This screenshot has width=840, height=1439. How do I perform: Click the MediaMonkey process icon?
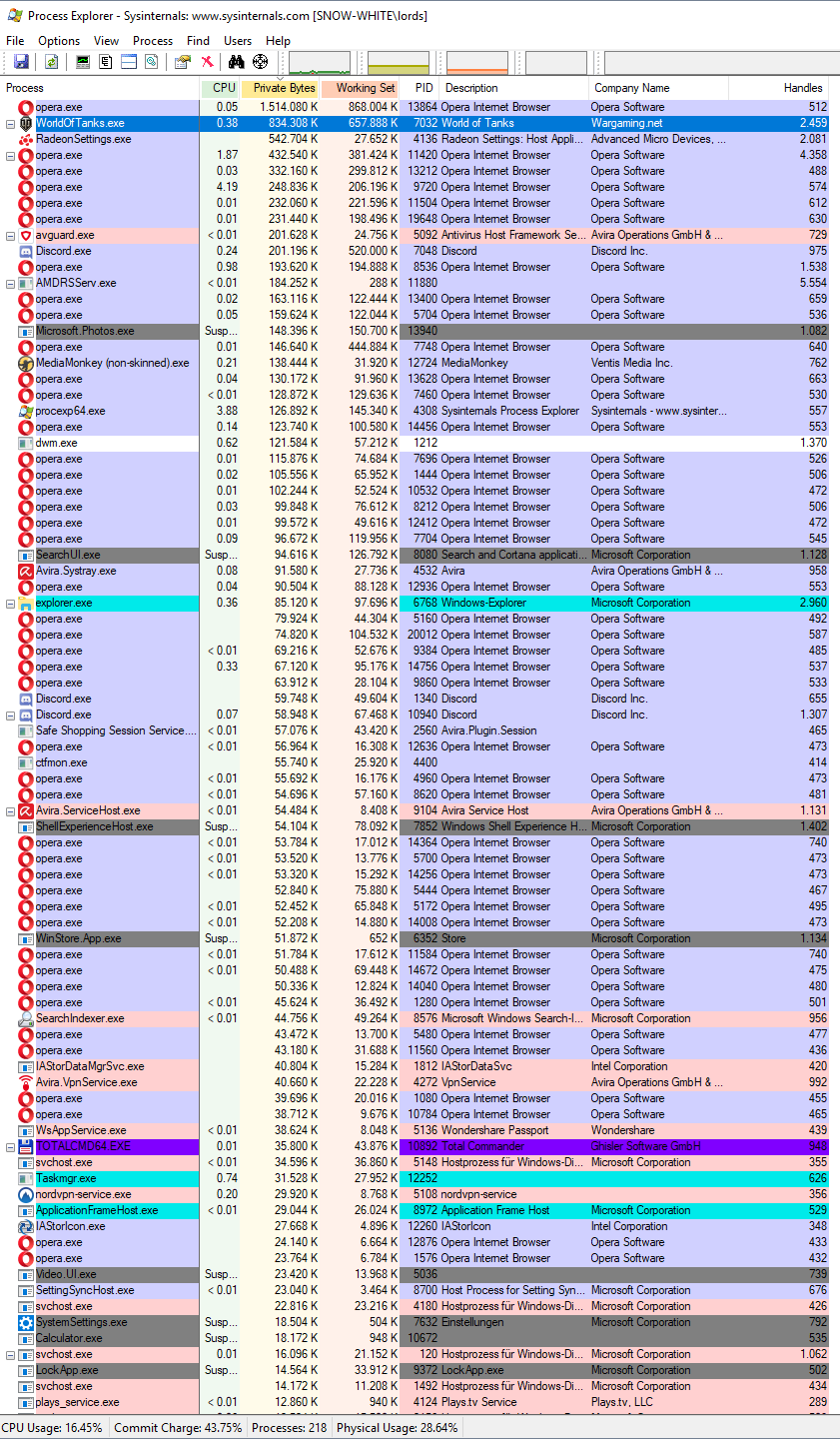(x=26, y=363)
